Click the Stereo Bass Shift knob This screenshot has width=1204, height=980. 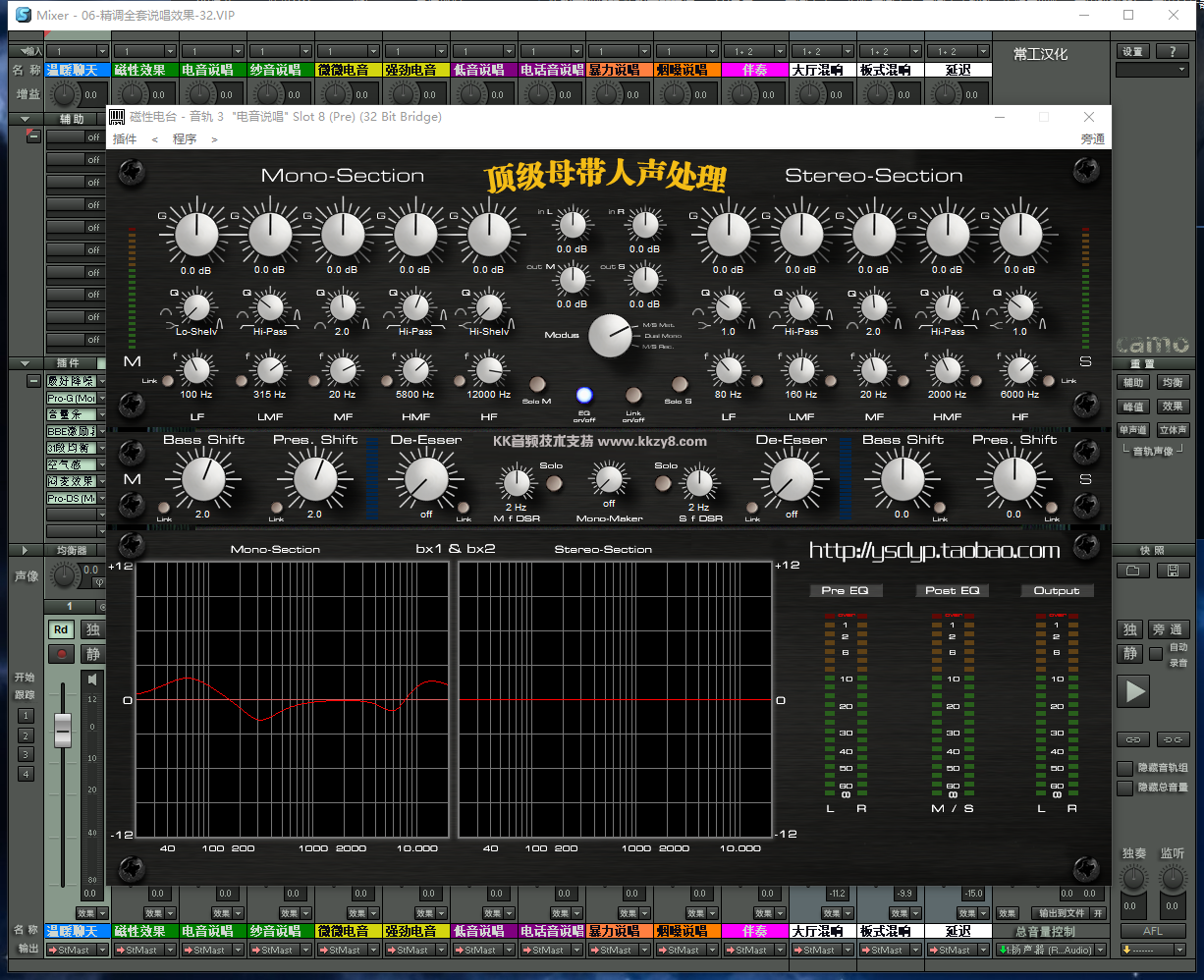[x=902, y=480]
